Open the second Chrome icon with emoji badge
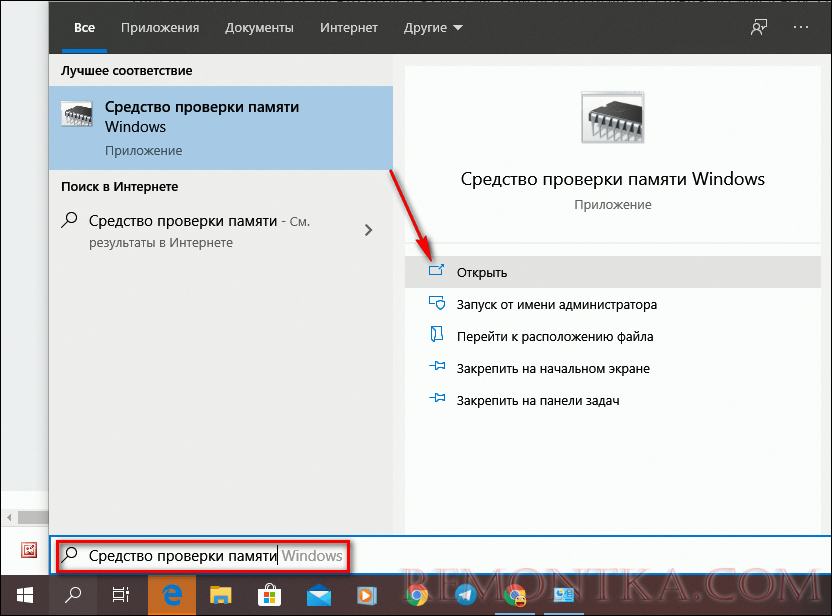Image resolution: width=832 pixels, height=616 pixels. (515, 595)
